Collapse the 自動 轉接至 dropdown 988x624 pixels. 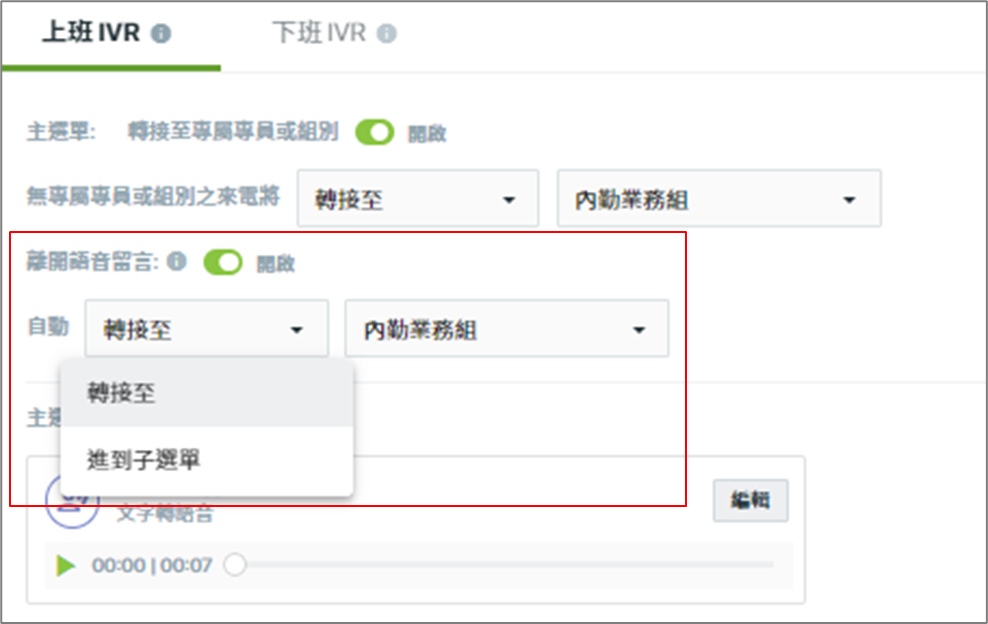point(207,328)
